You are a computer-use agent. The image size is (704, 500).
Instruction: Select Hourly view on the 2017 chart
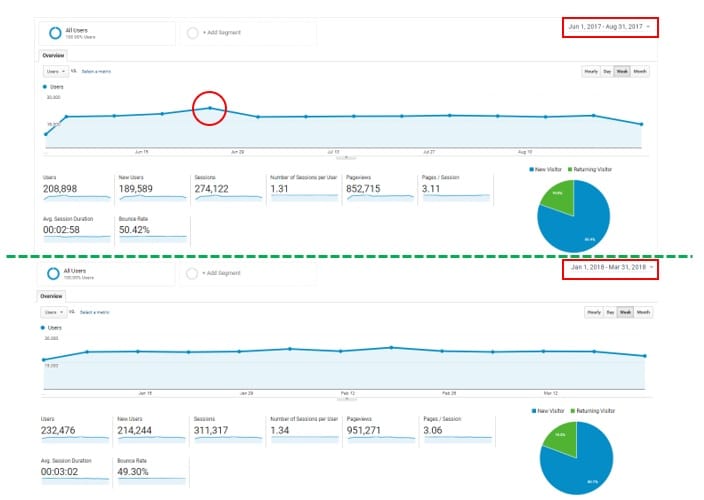pyautogui.click(x=591, y=72)
